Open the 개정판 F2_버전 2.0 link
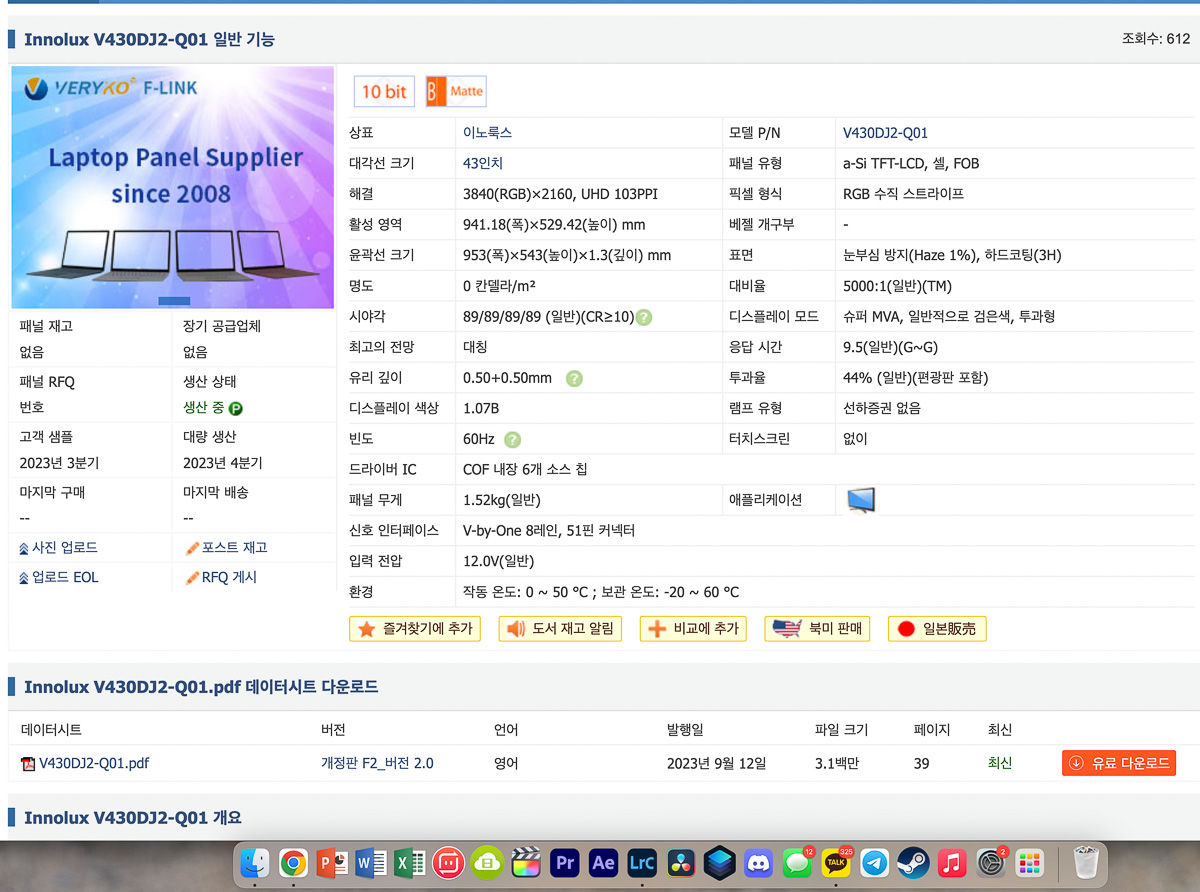This screenshot has width=1200, height=892. point(377,764)
